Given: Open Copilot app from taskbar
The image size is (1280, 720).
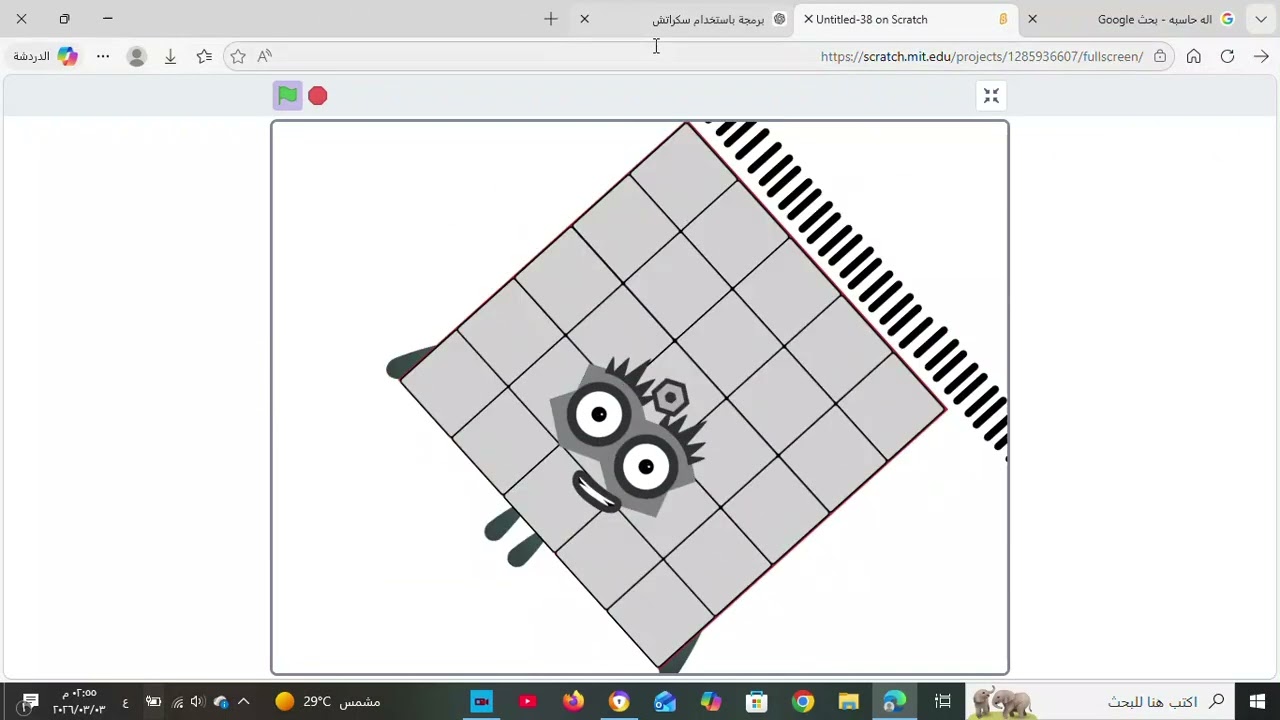Looking at the screenshot, I should point(711,701).
